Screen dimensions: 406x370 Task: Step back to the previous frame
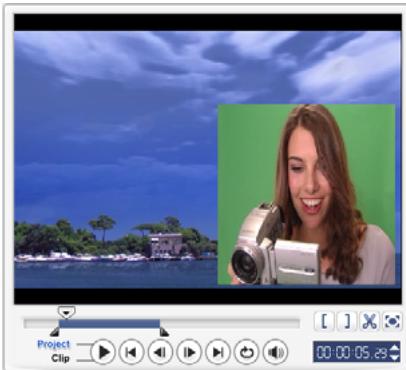[x=160, y=352]
